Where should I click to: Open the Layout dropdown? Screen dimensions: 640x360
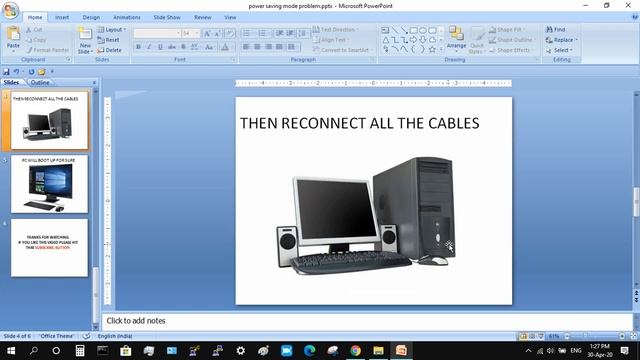(112, 30)
